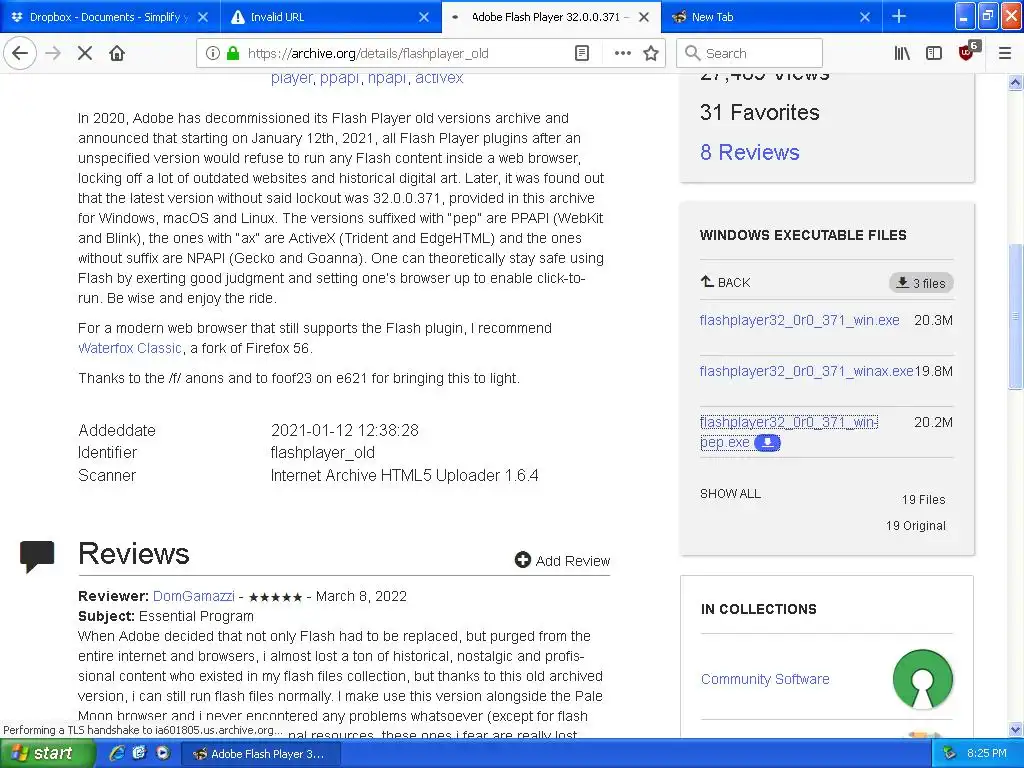Viewport: 1024px width, 768px height.
Task: Go back to the previous page
Action: pyautogui.click(x=20, y=53)
